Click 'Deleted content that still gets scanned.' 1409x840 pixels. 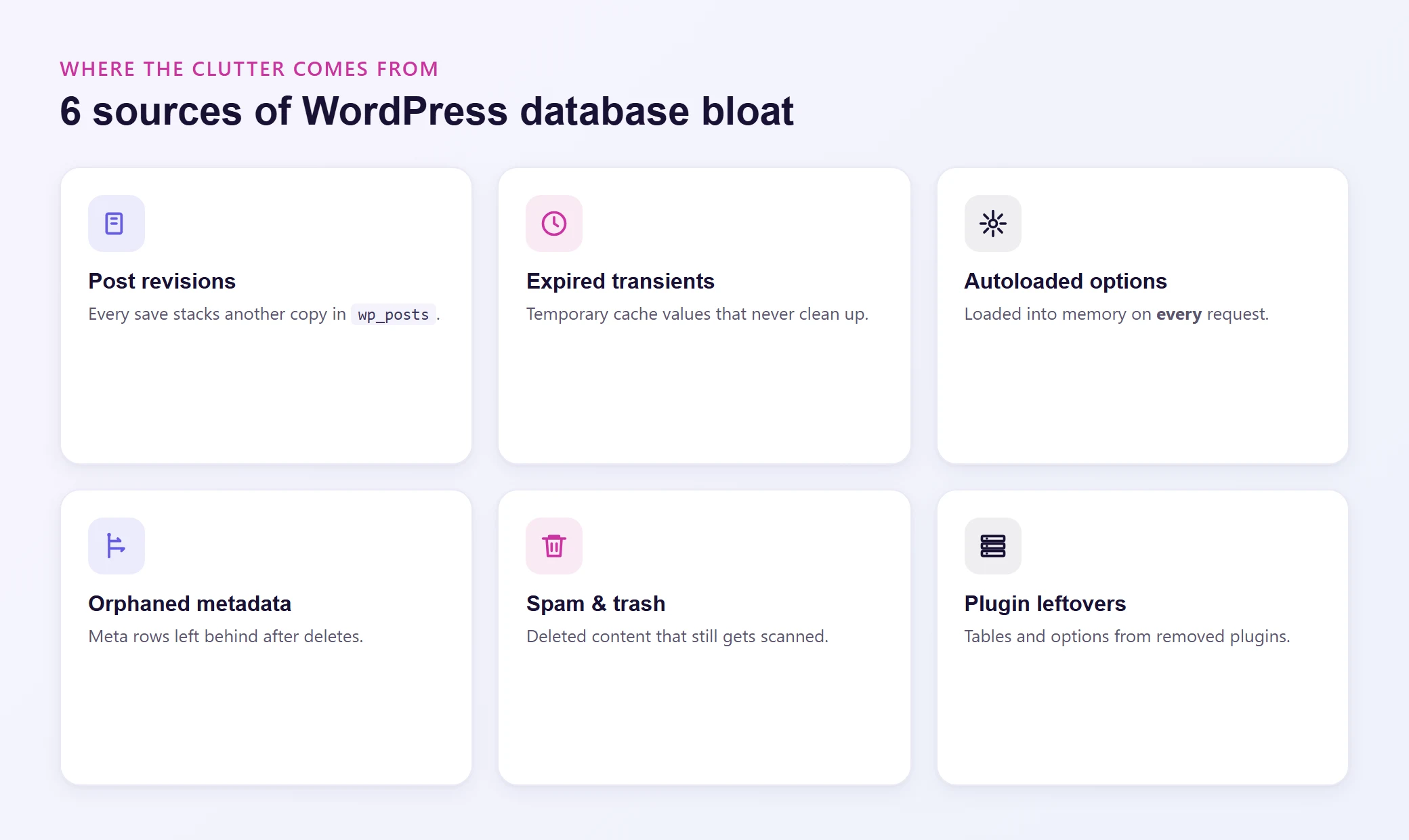tap(677, 637)
